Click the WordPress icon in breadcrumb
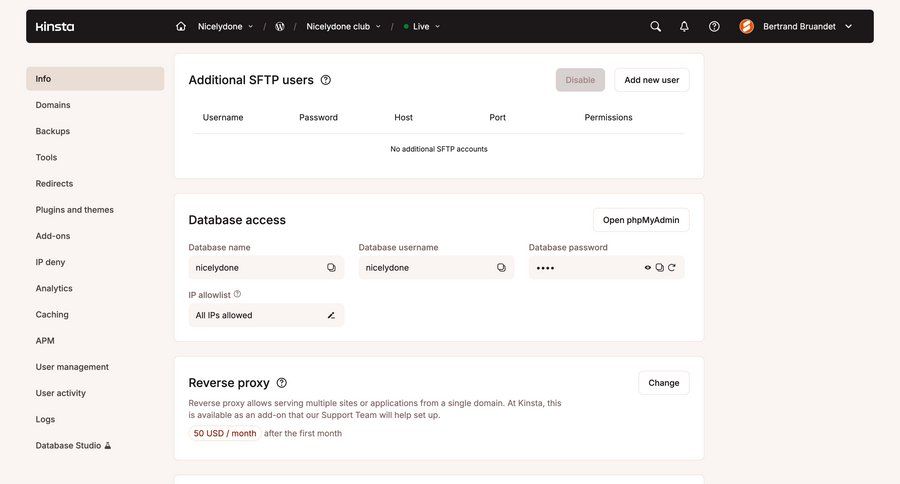Viewport: 900px width, 484px height. click(280, 26)
